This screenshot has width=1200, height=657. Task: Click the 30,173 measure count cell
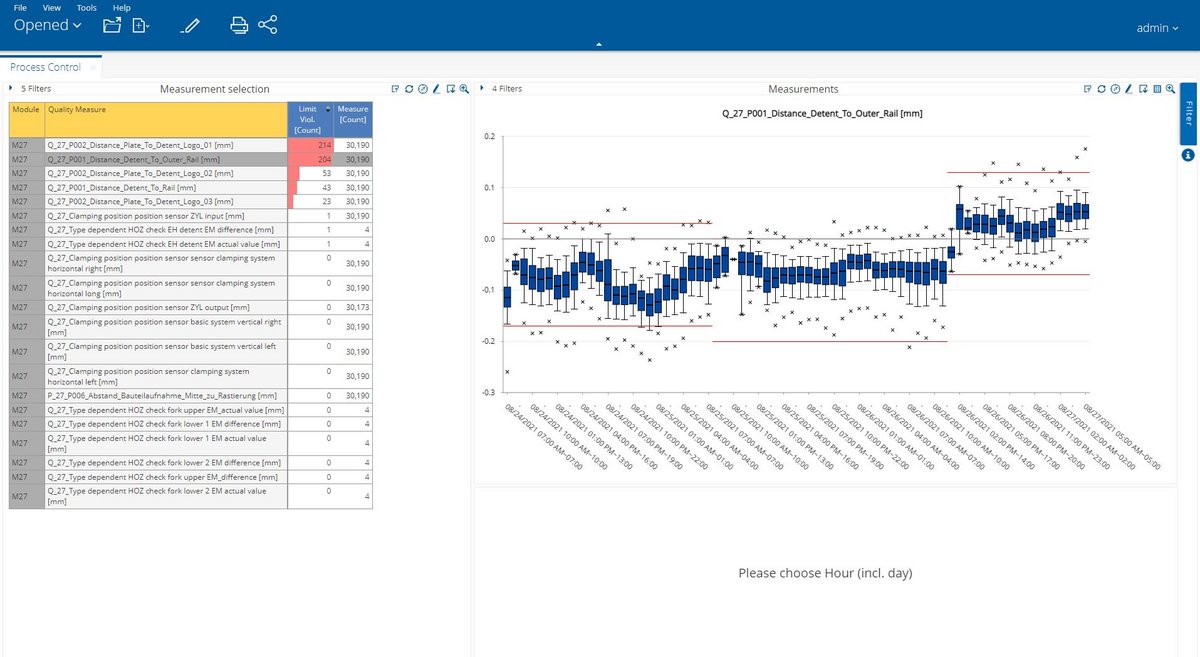tap(353, 307)
